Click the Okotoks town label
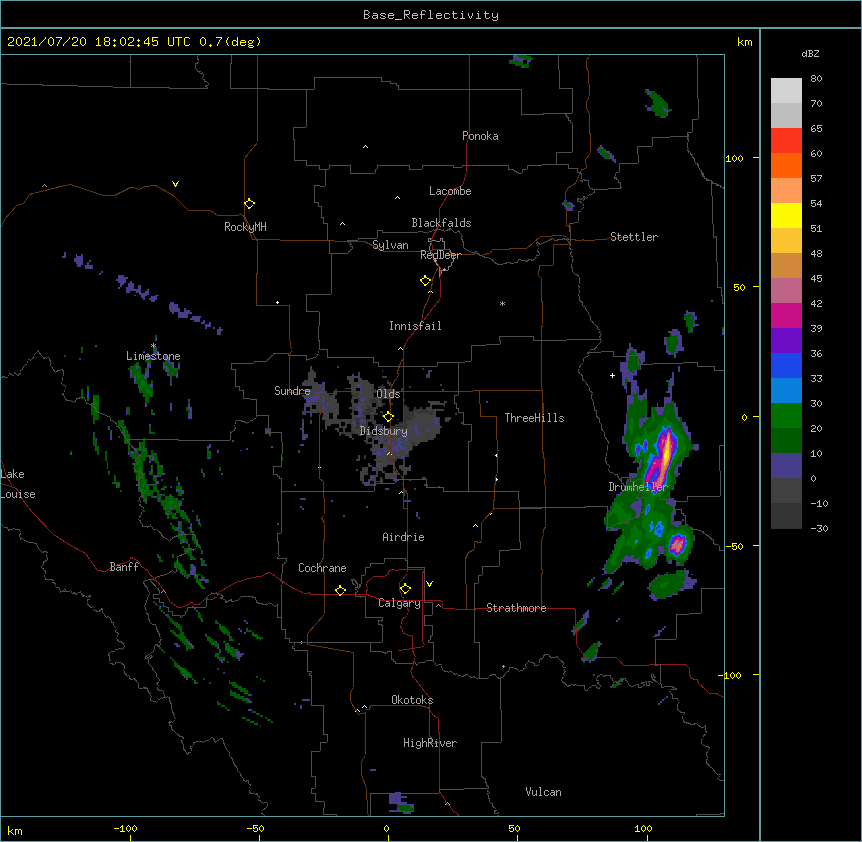Screen dimensions: 862x842 412,700
